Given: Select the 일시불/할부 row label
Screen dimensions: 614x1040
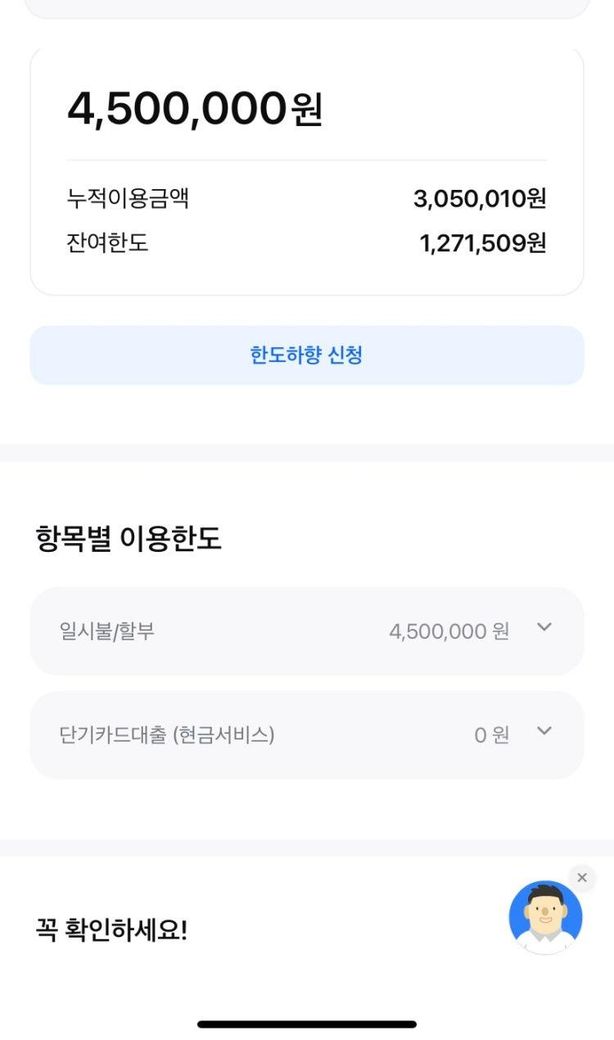Looking at the screenshot, I should [x=107, y=631].
